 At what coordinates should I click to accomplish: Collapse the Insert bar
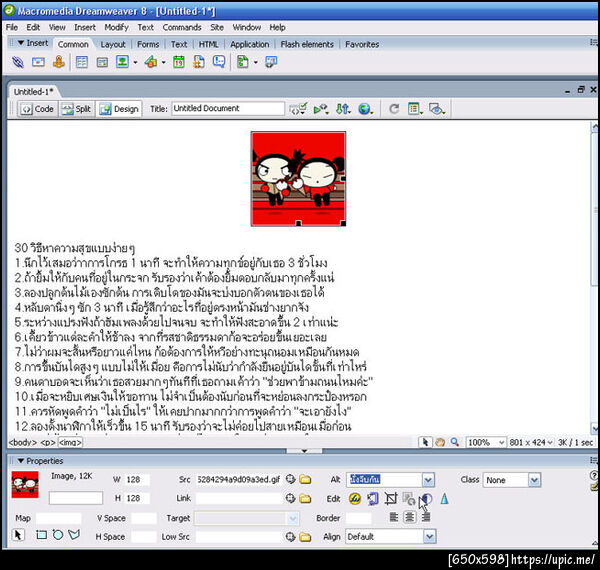(21, 42)
